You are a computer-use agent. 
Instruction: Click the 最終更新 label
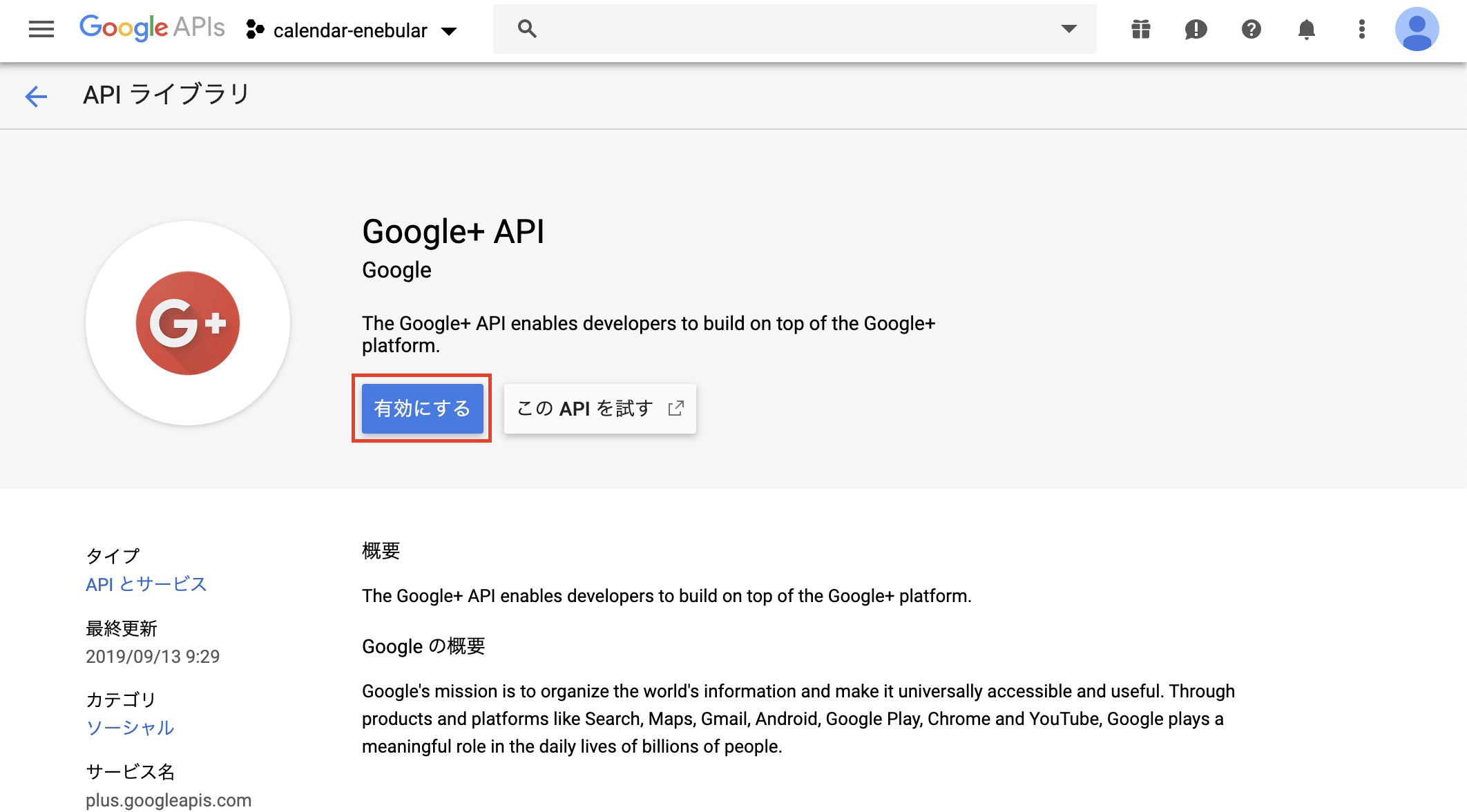pos(122,628)
